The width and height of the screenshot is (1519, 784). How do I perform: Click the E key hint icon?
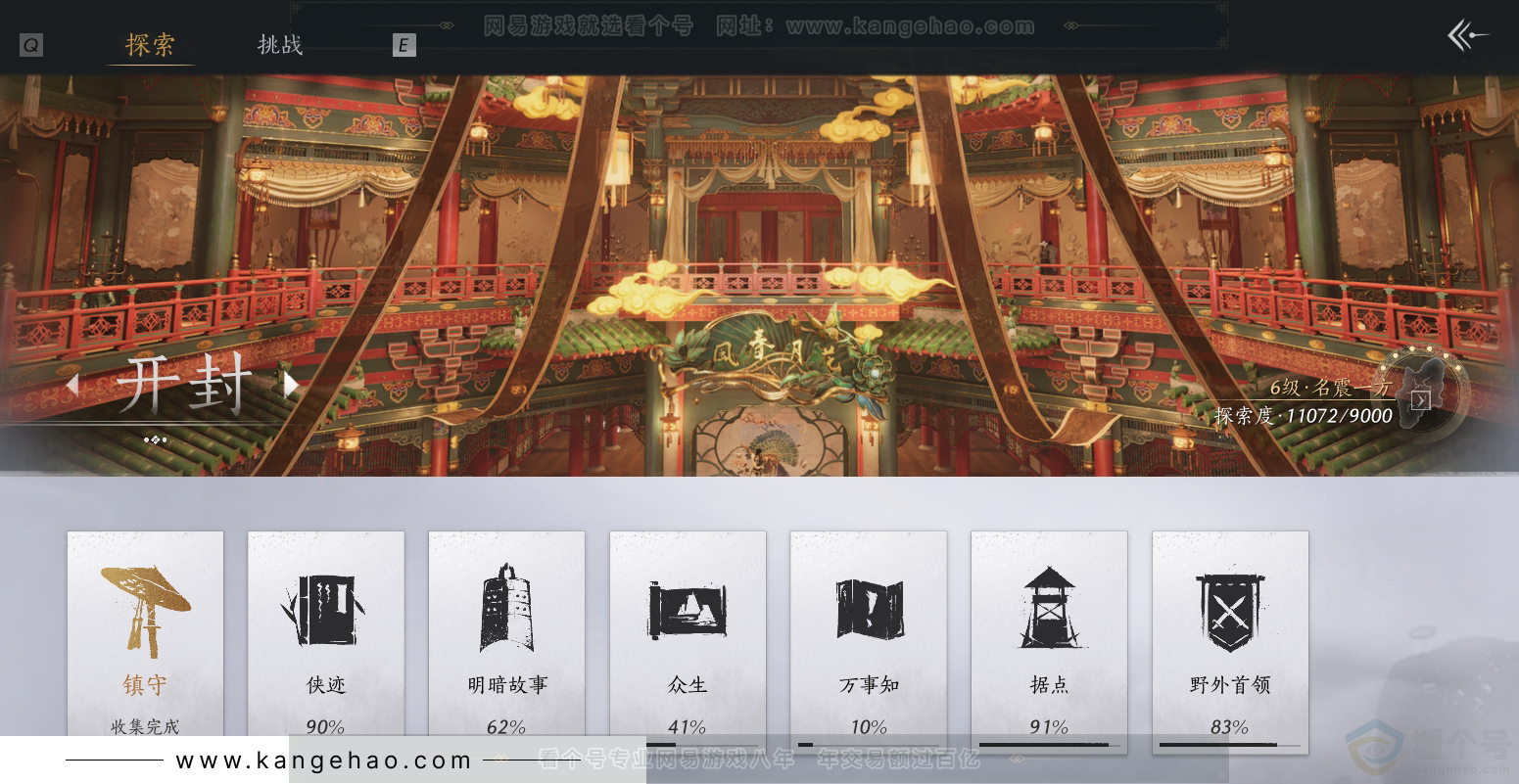(x=403, y=45)
